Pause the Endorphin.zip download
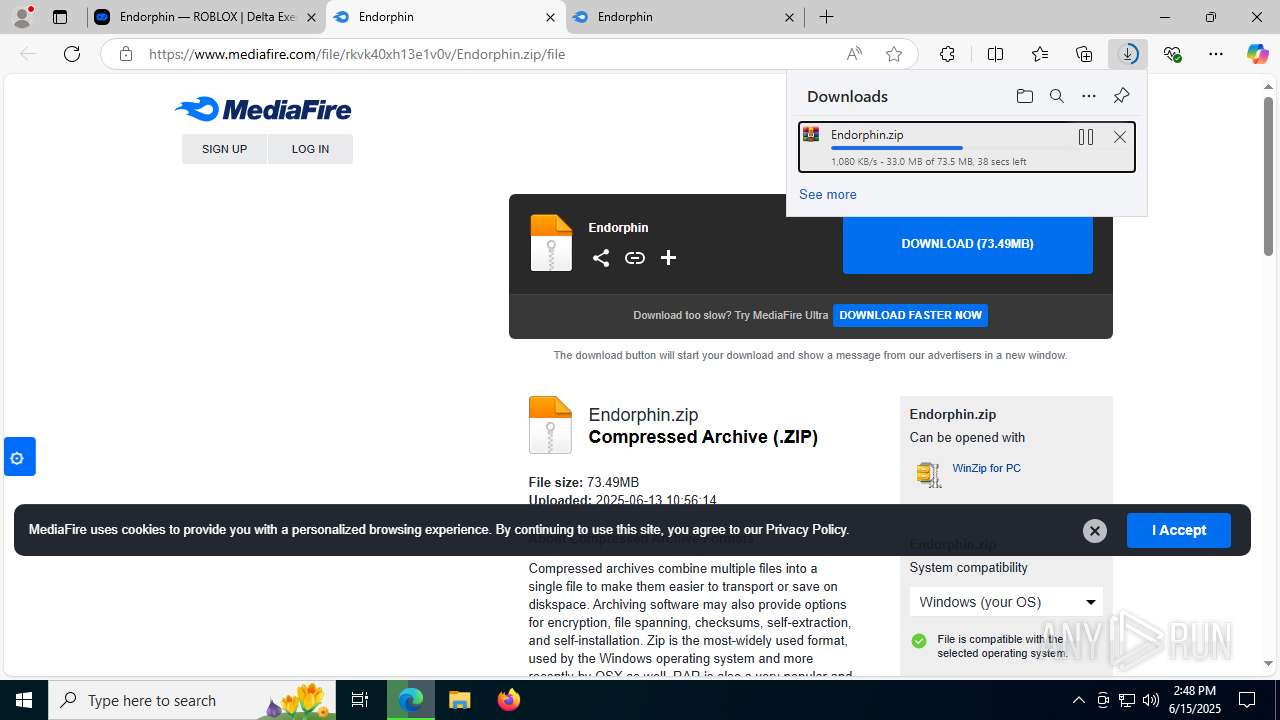This screenshot has height=720, width=1280. 1086,137
